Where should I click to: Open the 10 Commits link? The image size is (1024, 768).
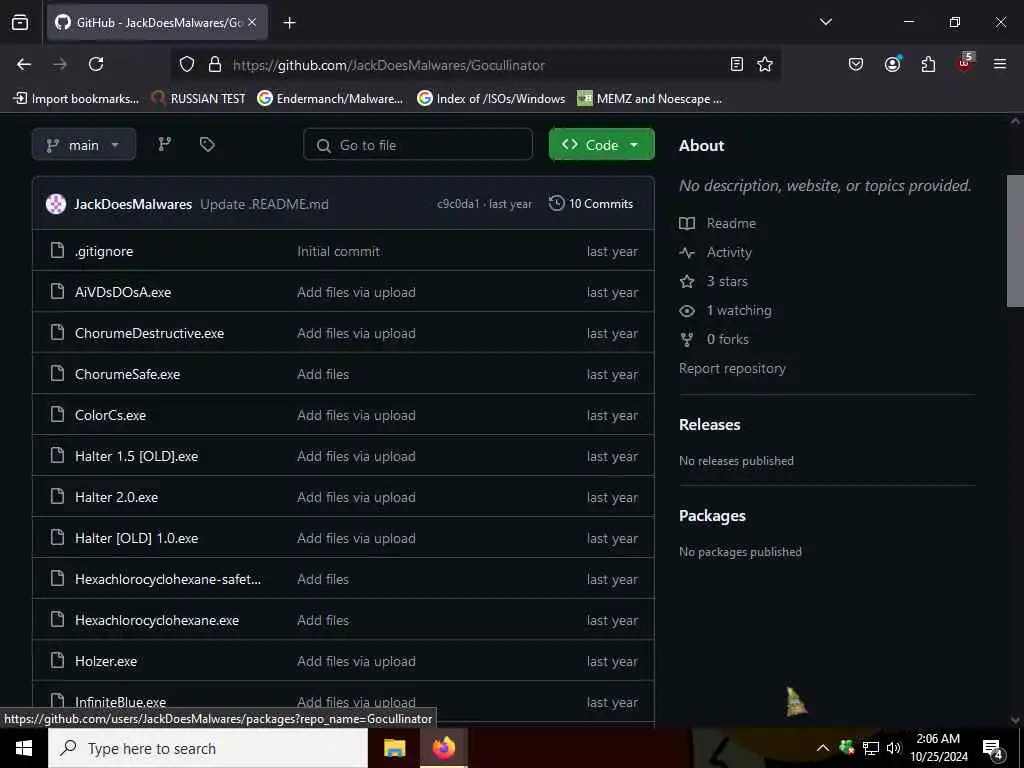coord(590,204)
